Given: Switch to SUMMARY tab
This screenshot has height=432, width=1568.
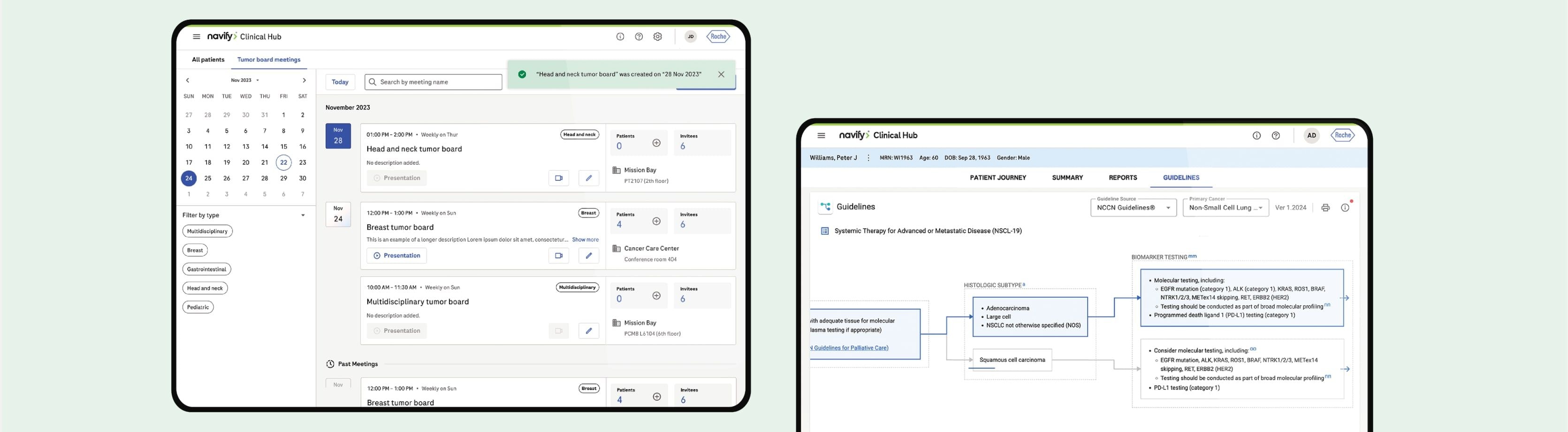Looking at the screenshot, I should [x=1067, y=178].
